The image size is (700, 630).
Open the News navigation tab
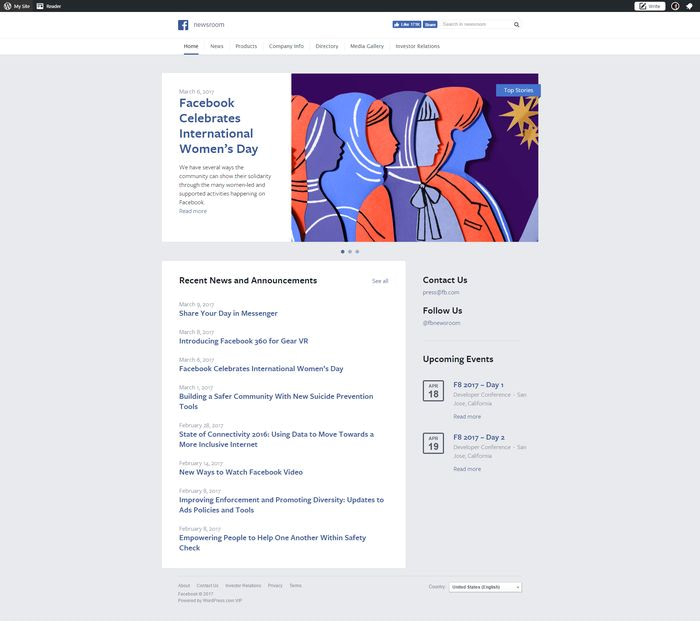tap(217, 46)
